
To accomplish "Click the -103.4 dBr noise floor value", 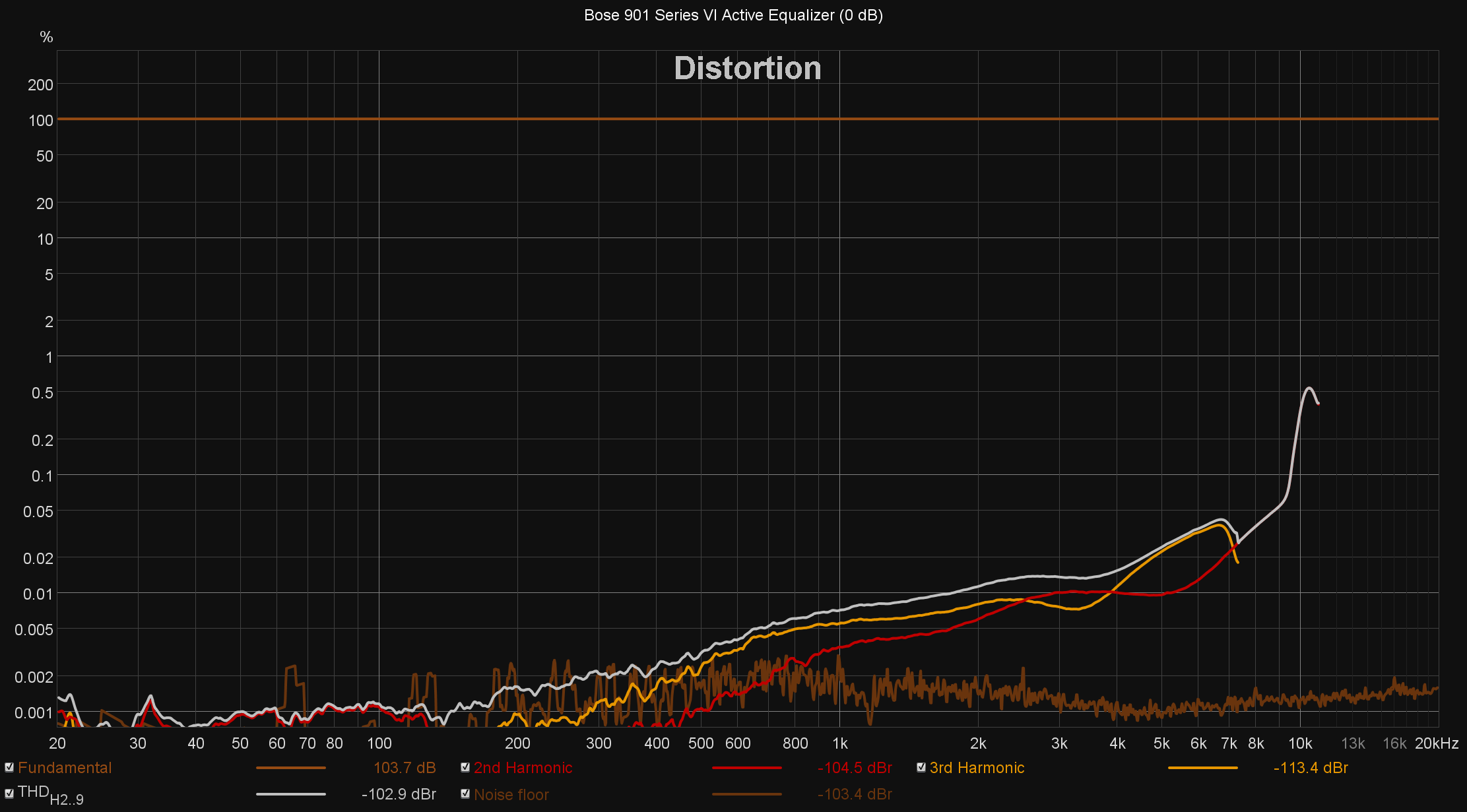I will [855, 794].
